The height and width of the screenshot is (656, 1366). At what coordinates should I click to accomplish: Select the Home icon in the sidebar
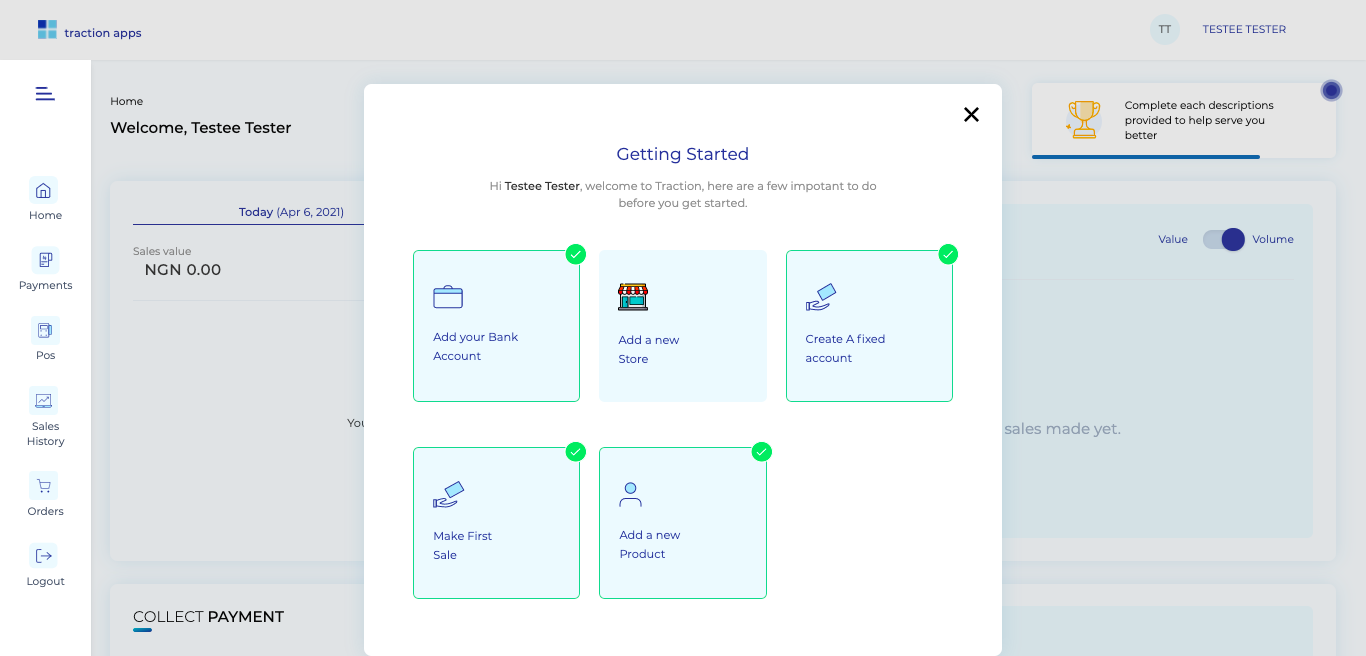(44, 191)
